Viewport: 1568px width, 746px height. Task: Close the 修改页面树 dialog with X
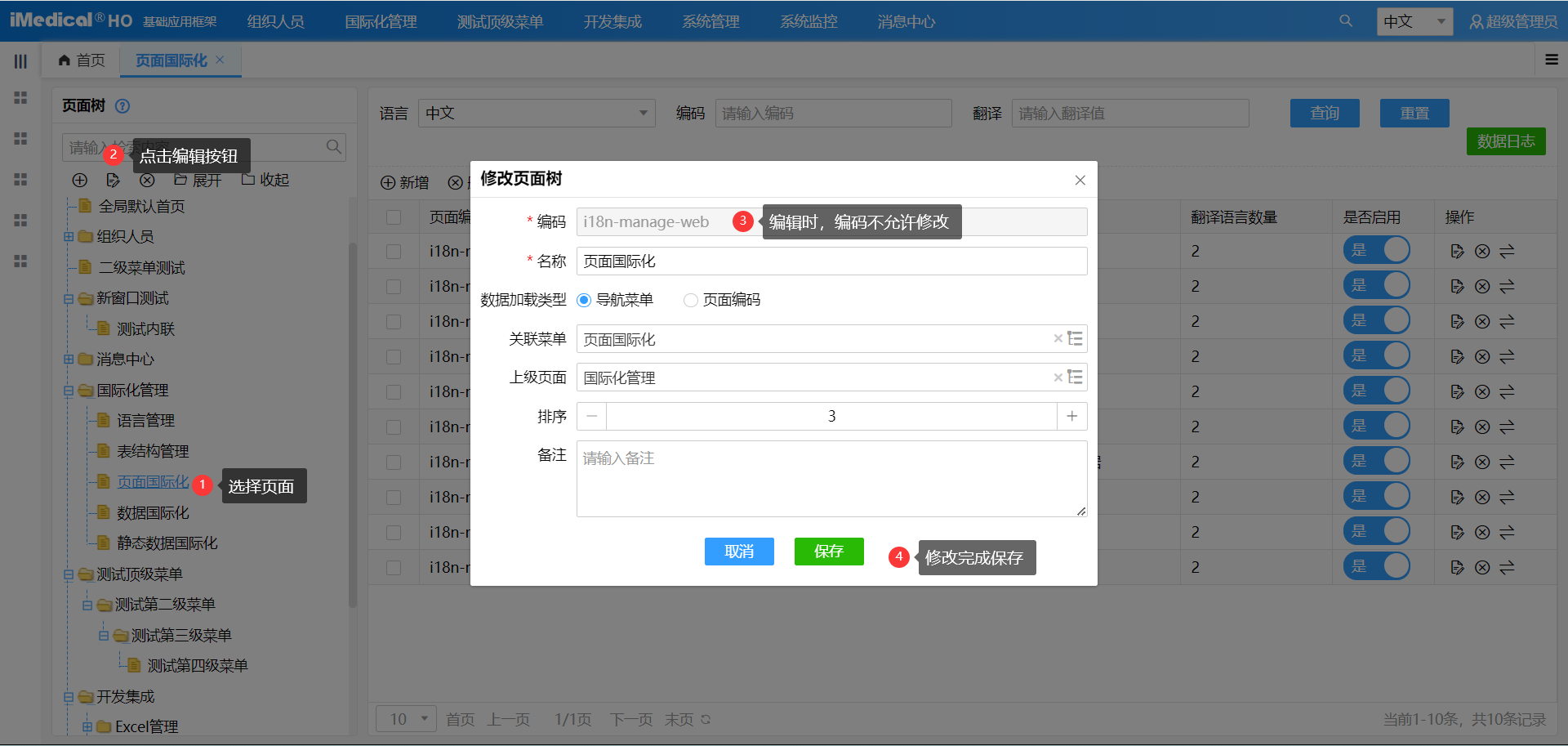pos(1080,180)
